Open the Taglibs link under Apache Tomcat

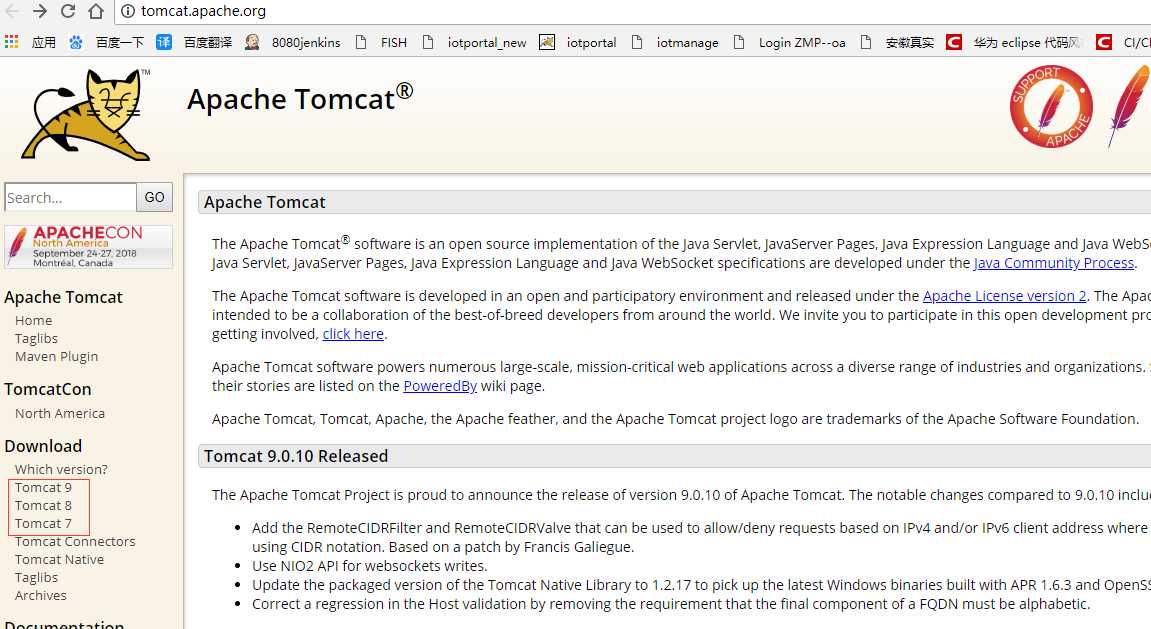click(x=36, y=338)
